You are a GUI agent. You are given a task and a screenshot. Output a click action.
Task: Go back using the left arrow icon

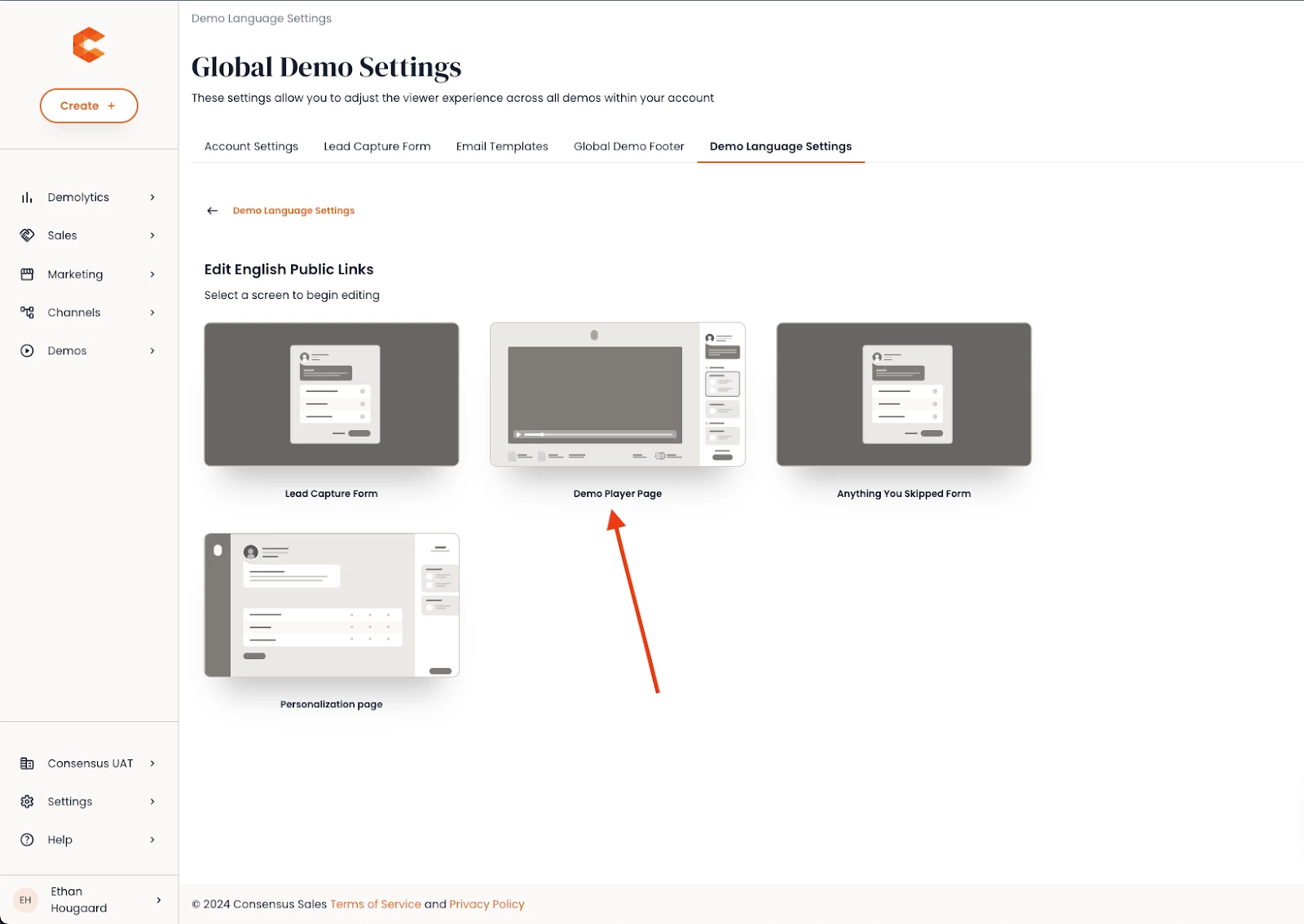(x=213, y=210)
